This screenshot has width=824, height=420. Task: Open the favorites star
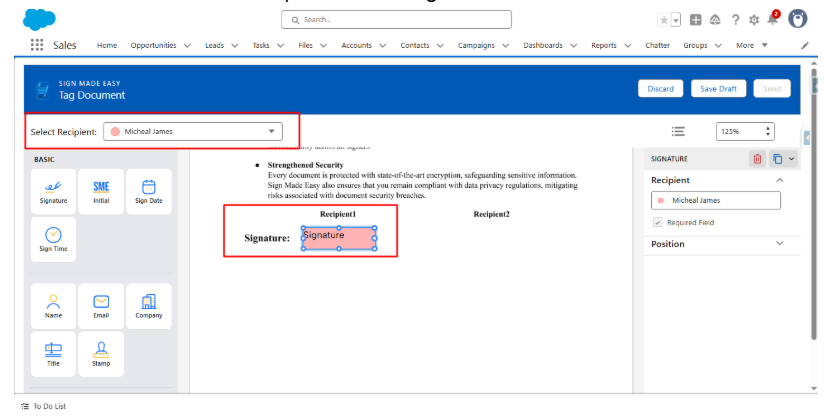tap(664, 20)
